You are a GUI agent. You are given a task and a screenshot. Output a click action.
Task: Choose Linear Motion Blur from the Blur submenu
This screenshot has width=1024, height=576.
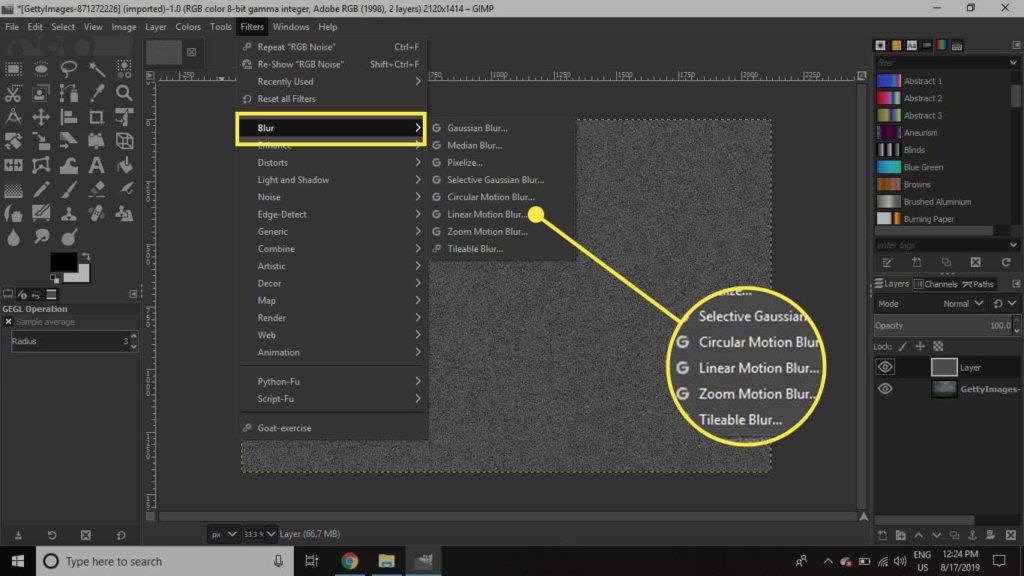[487, 214]
